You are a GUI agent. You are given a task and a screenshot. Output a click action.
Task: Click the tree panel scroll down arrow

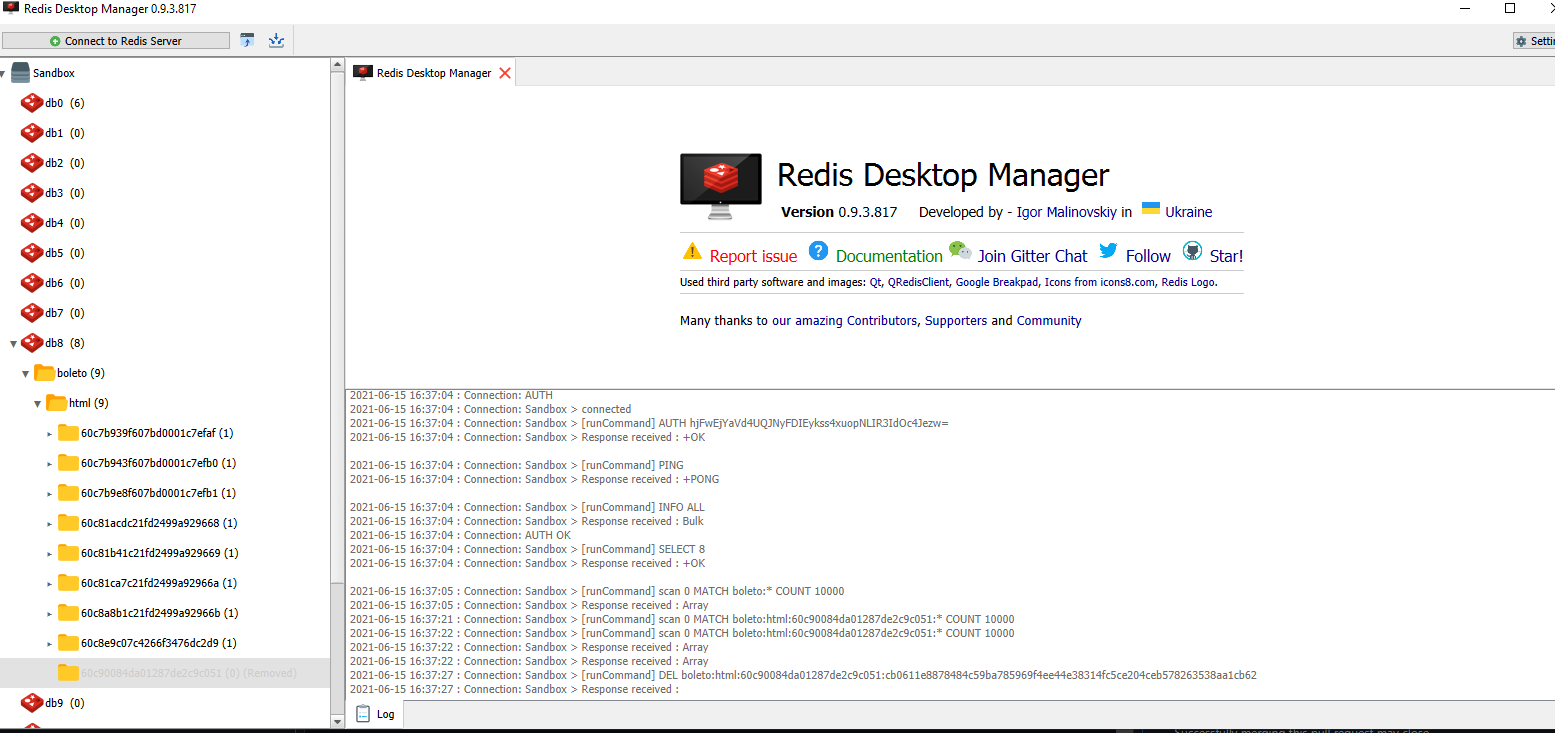pyautogui.click(x=337, y=719)
